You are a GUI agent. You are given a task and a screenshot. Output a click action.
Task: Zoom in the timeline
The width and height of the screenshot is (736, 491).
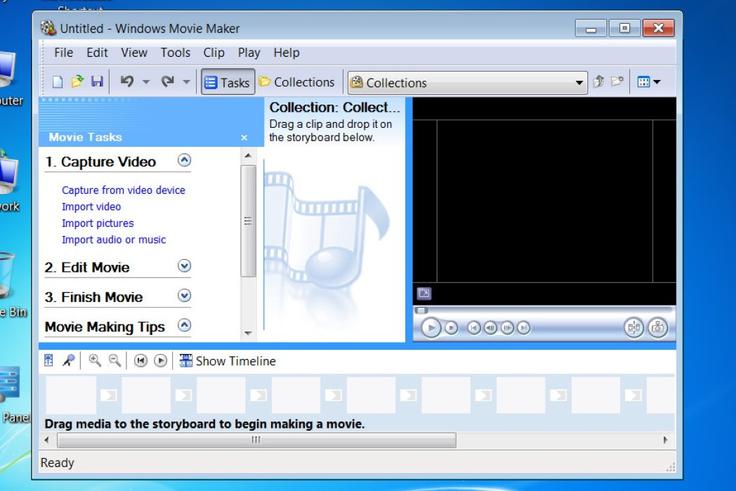point(95,361)
